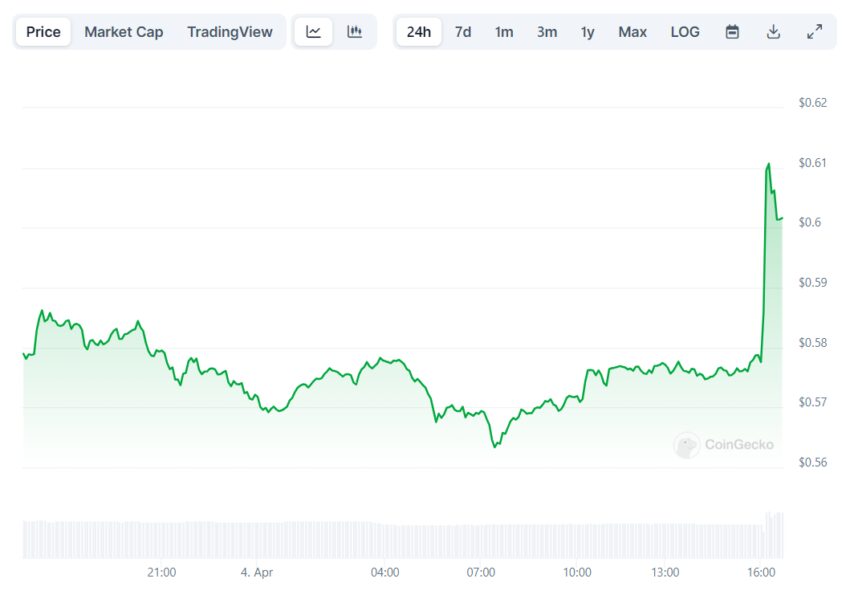Click the 07:00 time axis label
This screenshot has height=595, width=850.
click(481, 572)
